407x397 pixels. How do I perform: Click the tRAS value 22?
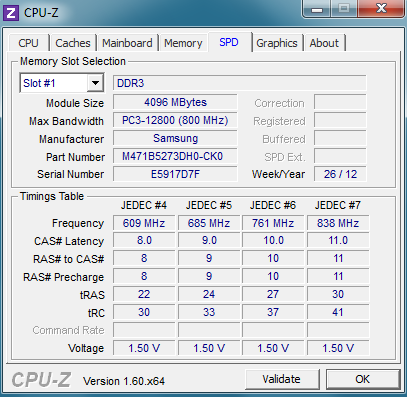tap(144, 294)
